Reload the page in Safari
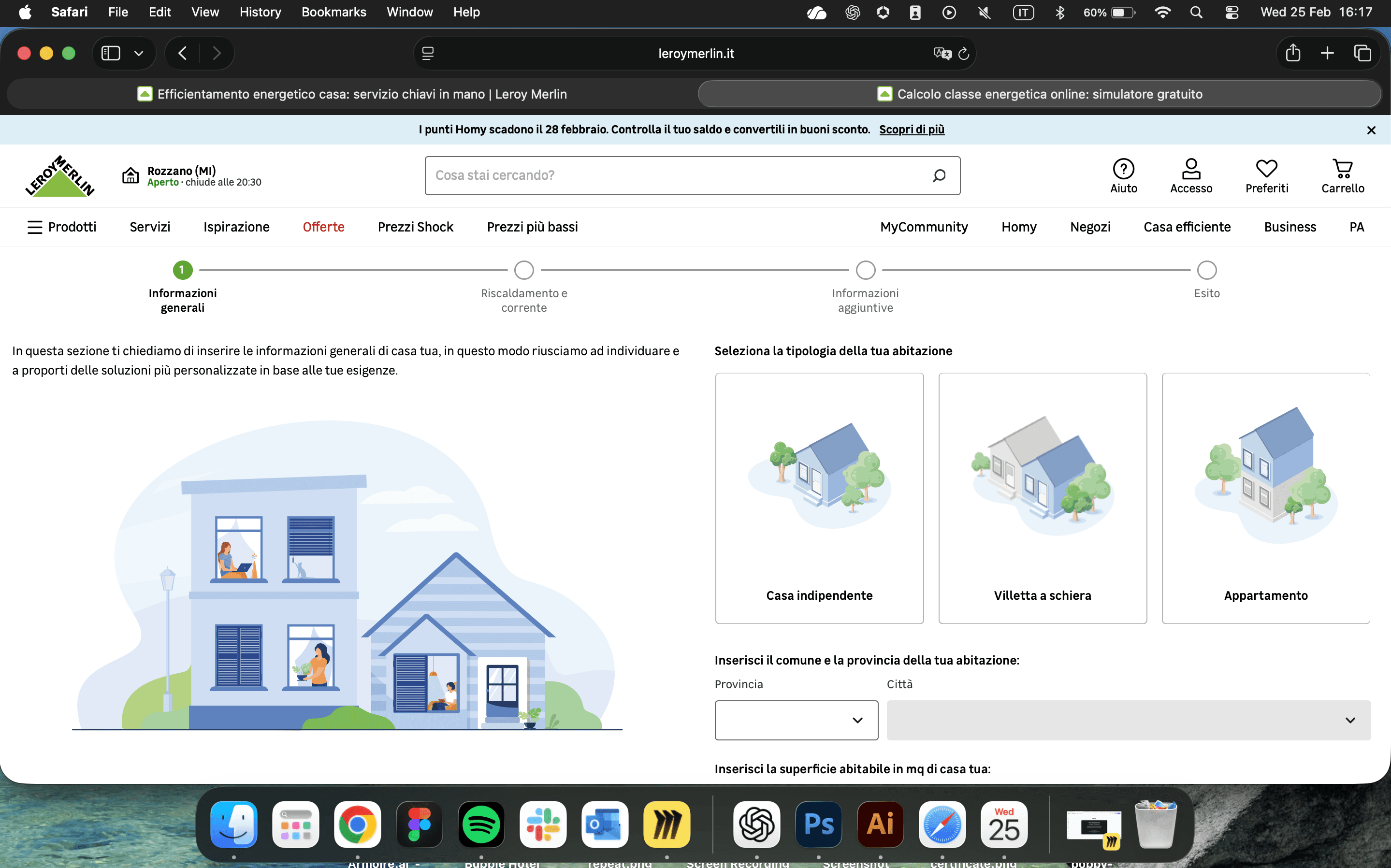1391x868 pixels. pyautogui.click(x=964, y=53)
